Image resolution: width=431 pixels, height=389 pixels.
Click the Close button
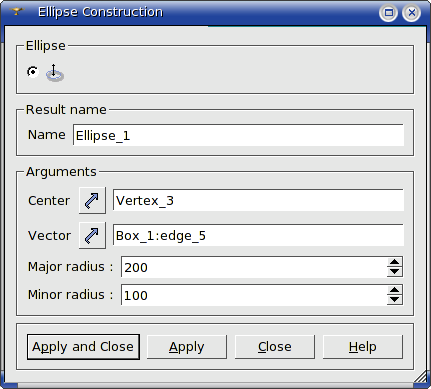pyautogui.click(x=275, y=347)
